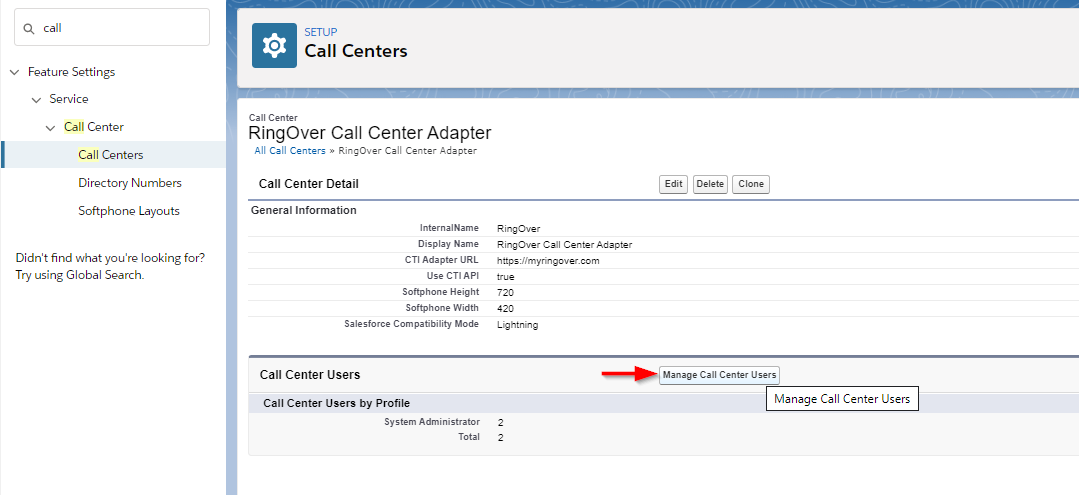Click the quick find search box
Image resolution: width=1079 pixels, height=495 pixels.
coord(120,28)
